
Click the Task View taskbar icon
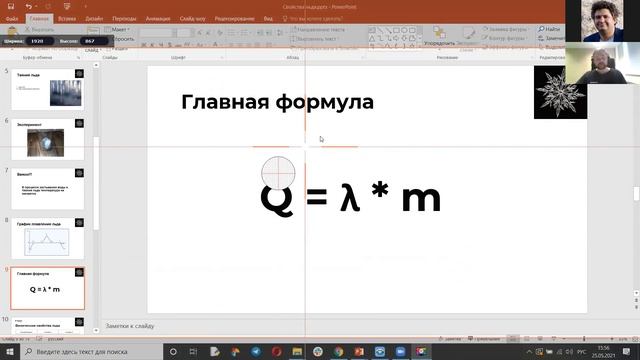193,351
